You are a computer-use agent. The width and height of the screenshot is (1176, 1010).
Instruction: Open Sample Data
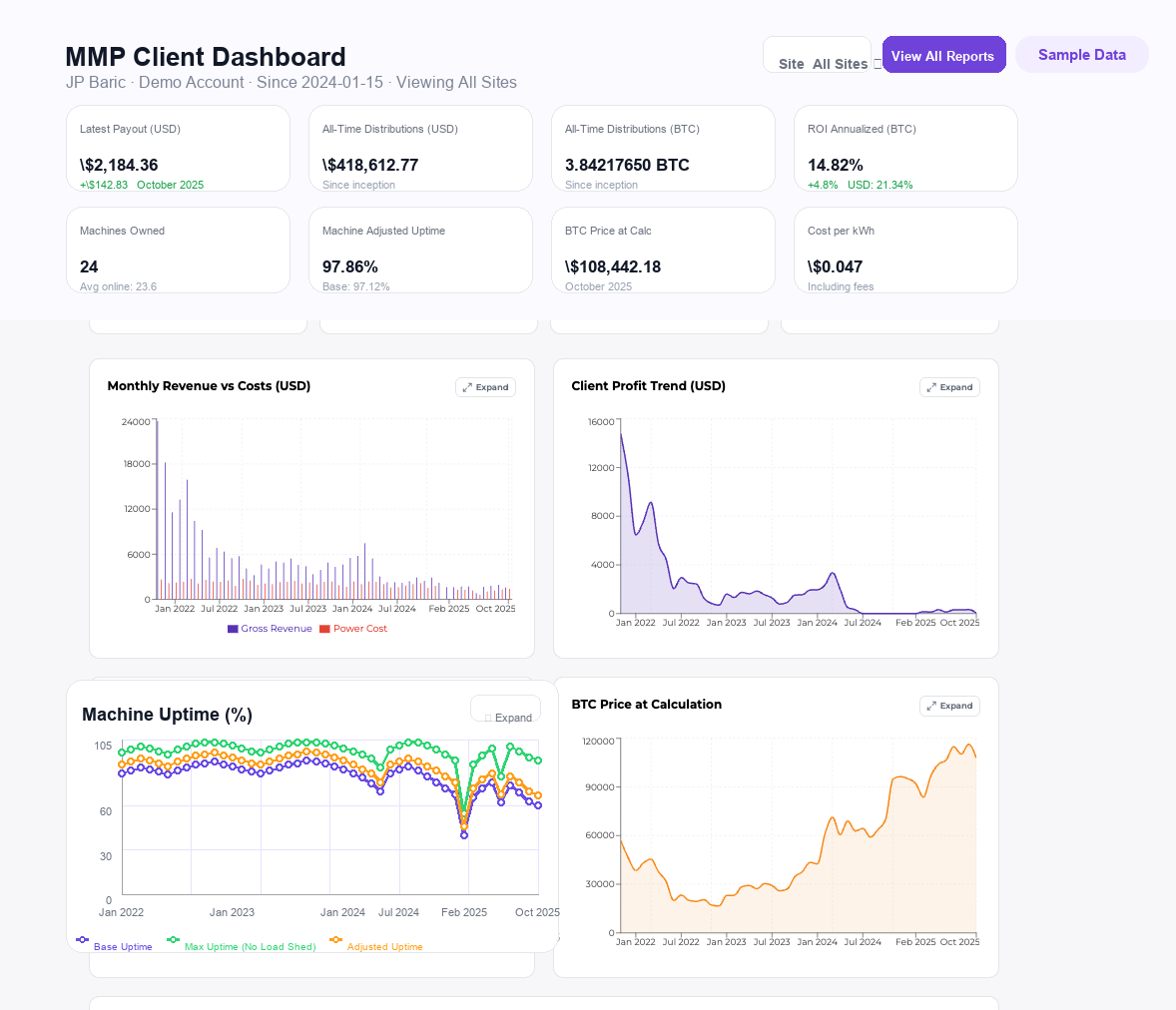[x=1081, y=55]
